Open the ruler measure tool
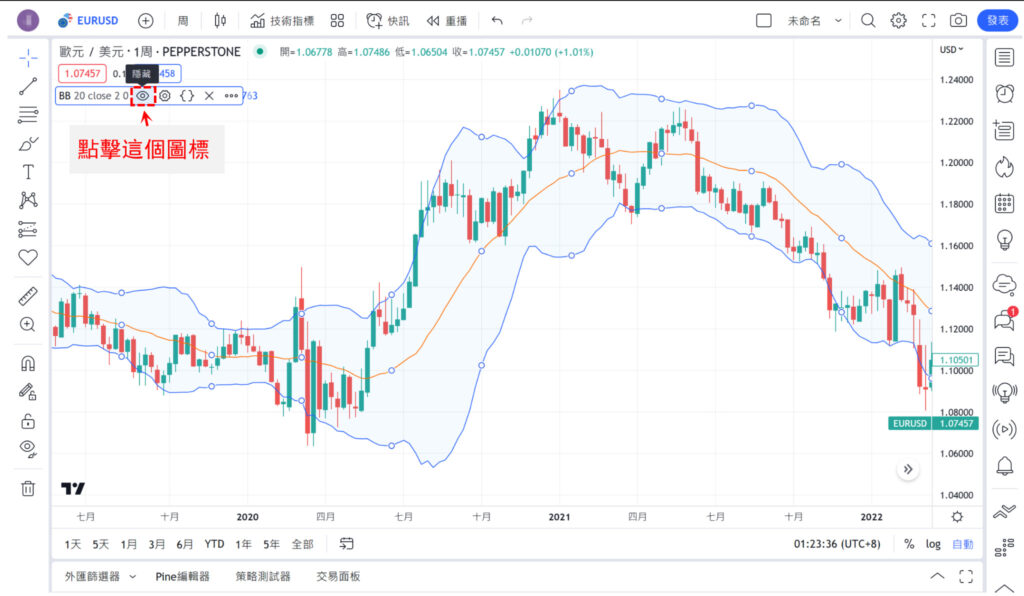This screenshot has height=596, width=1024. click(x=28, y=297)
